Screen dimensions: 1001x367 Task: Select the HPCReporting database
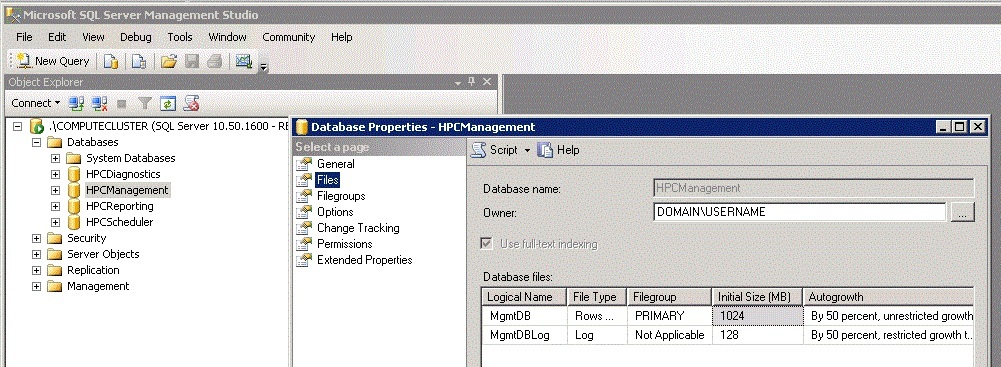tap(120, 206)
